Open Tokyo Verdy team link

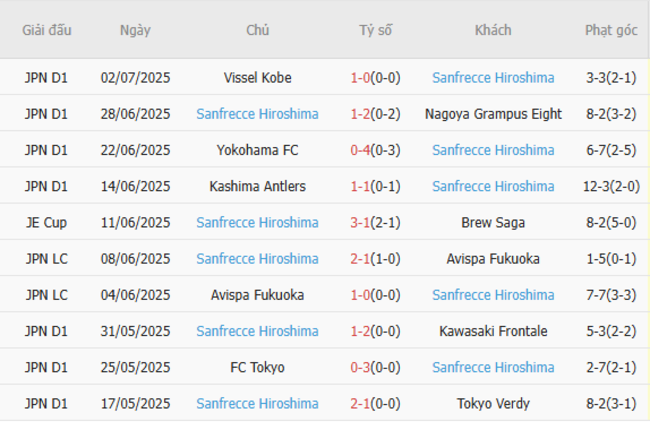493,403
